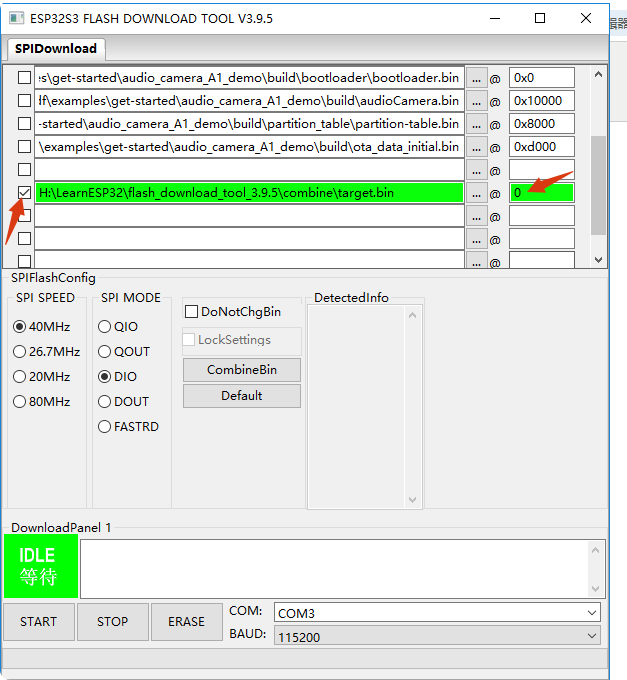Click download log scrollbar up arrow
The image size is (627, 680).
point(595,550)
